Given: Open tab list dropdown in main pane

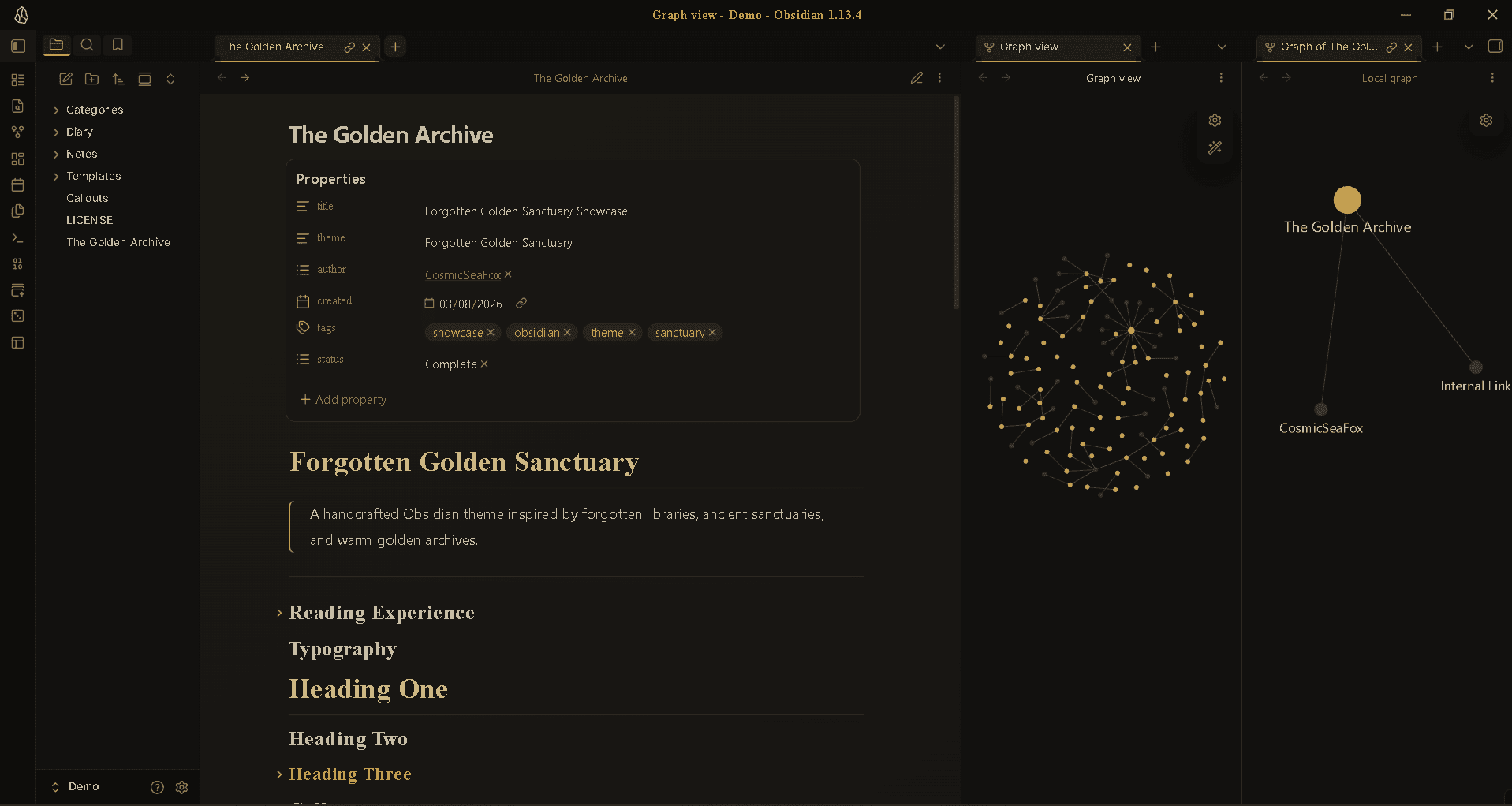Looking at the screenshot, I should (940, 47).
